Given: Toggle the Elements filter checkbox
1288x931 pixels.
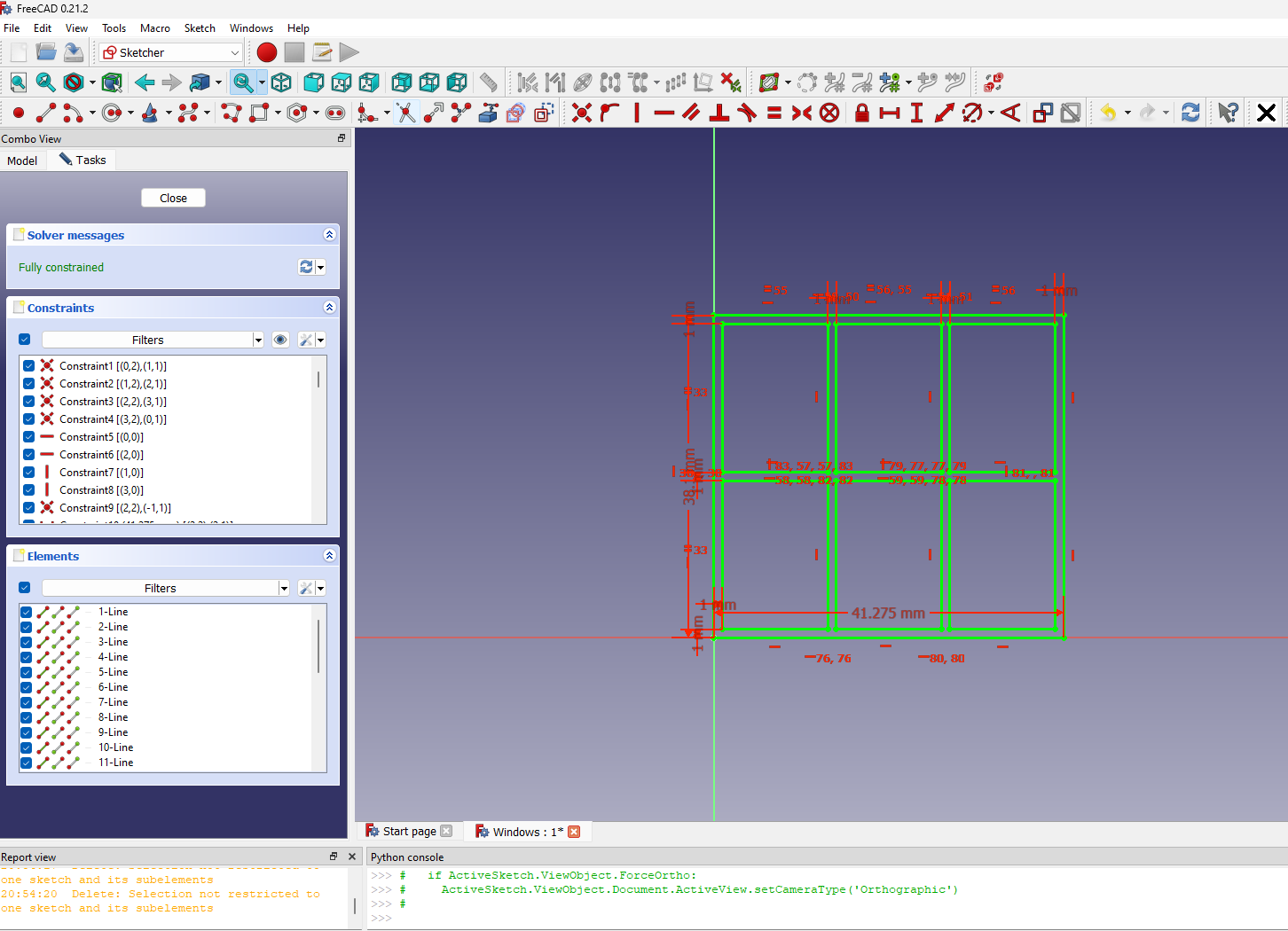Looking at the screenshot, I should coord(24,588).
